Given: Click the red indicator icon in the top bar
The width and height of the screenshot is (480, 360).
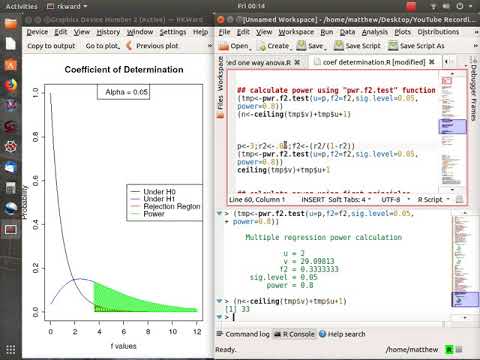Looking at the screenshot, I should pos(411,6).
